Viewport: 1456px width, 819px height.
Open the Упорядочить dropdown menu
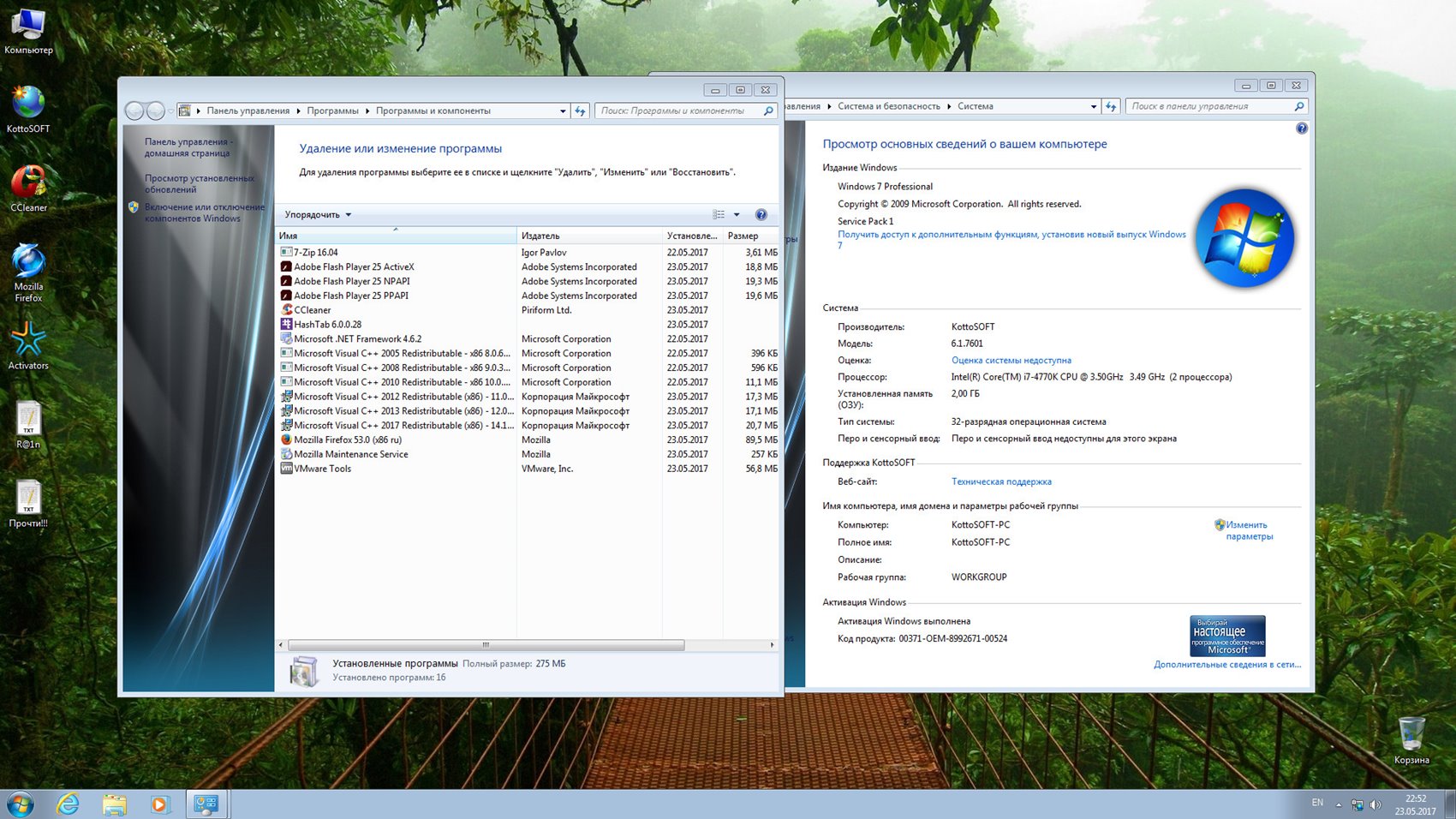[318, 214]
